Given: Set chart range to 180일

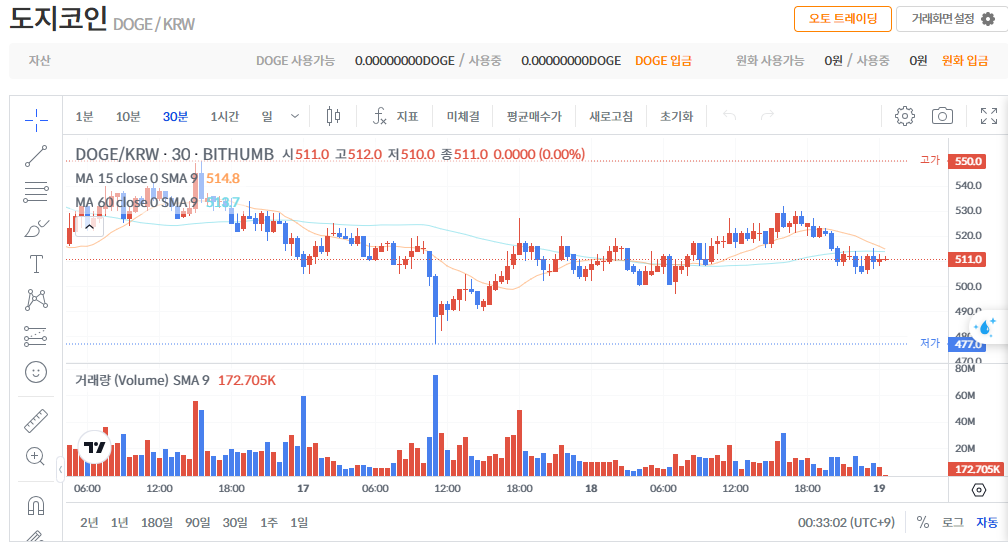Looking at the screenshot, I should (157, 523).
